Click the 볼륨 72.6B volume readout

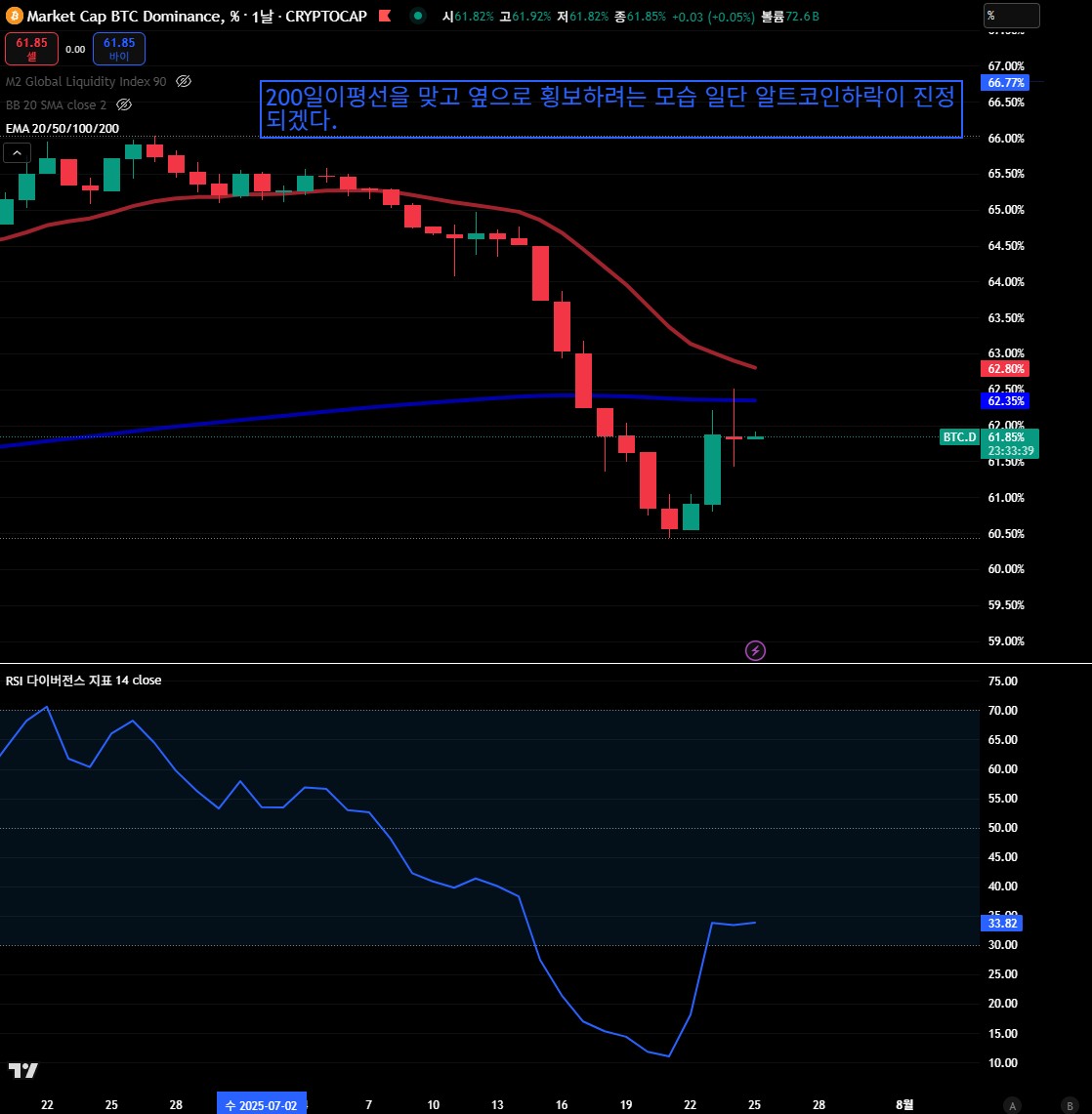point(790,17)
